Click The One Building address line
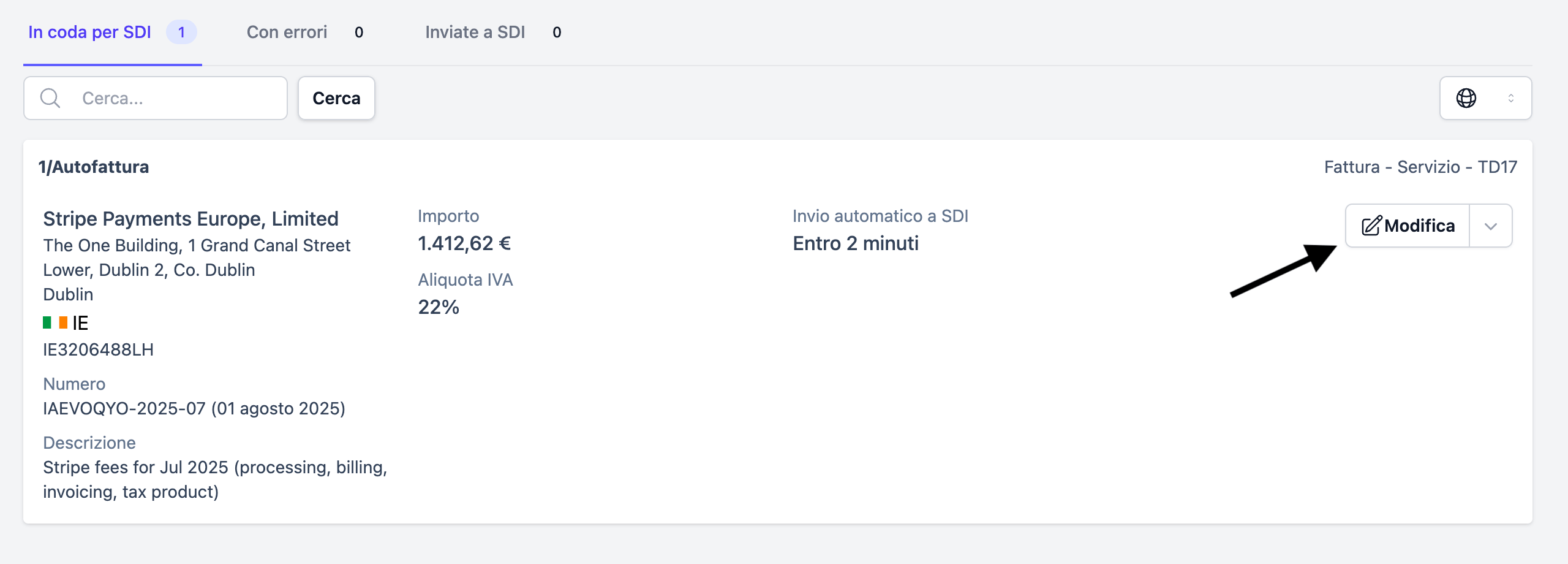This screenshot has width=1568, height=564. pyautogui.click(x=197, y=257)
